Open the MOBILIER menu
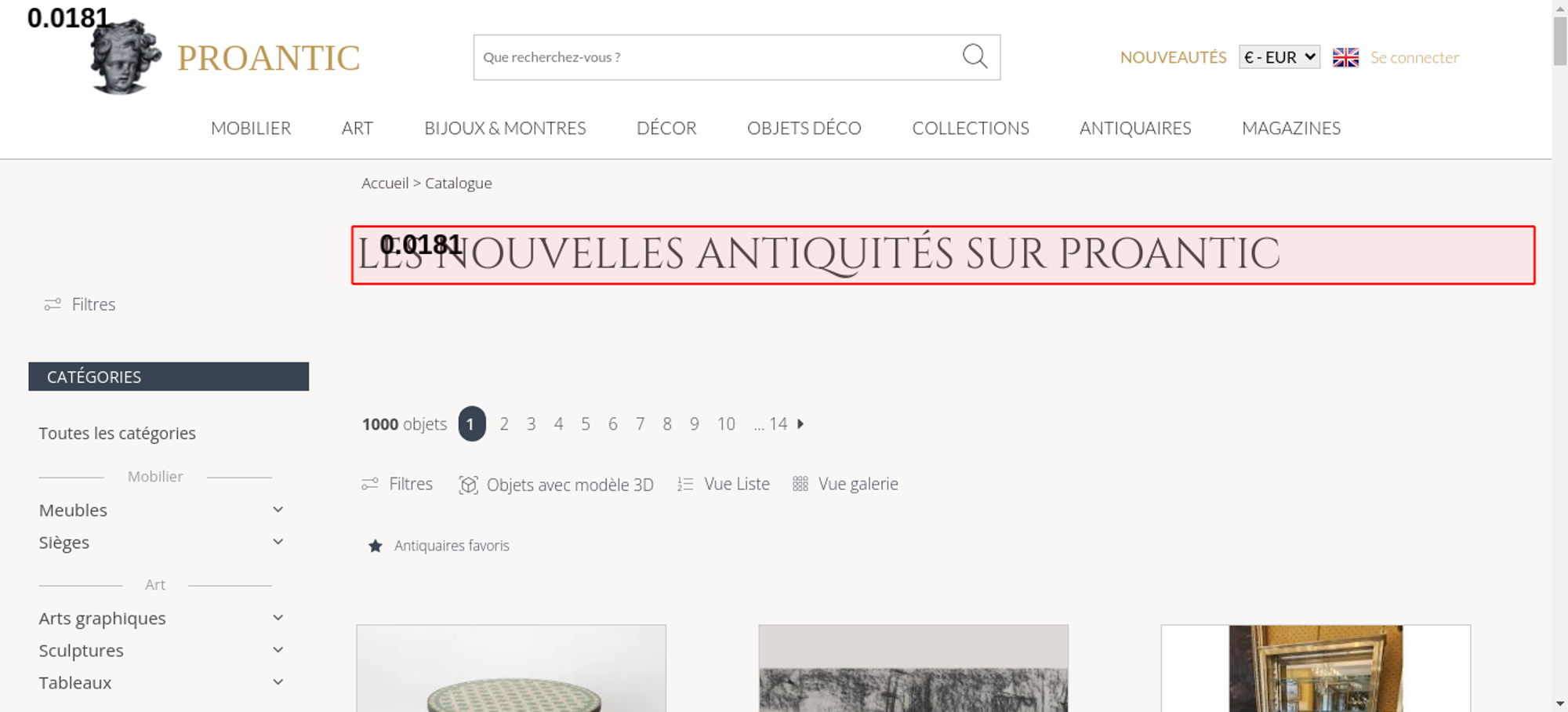1568x712 pixels. (251, 128)
